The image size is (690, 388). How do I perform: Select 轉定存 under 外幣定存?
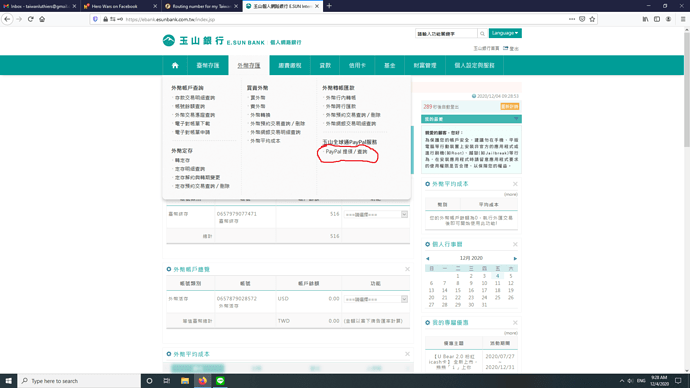pyautogui.click(x=182, y=161)
